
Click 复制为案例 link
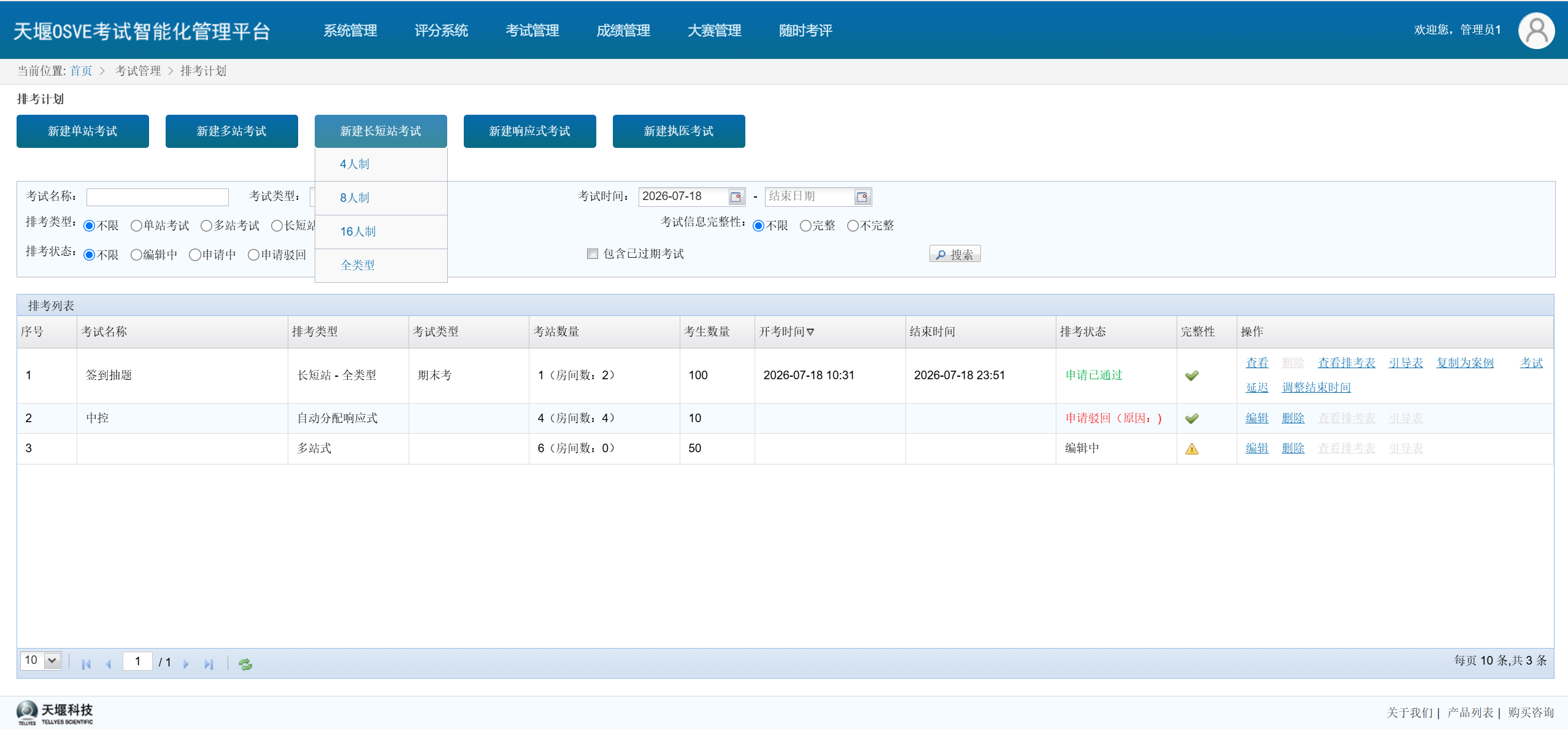pyautogui.click(x=1465, y=363)
